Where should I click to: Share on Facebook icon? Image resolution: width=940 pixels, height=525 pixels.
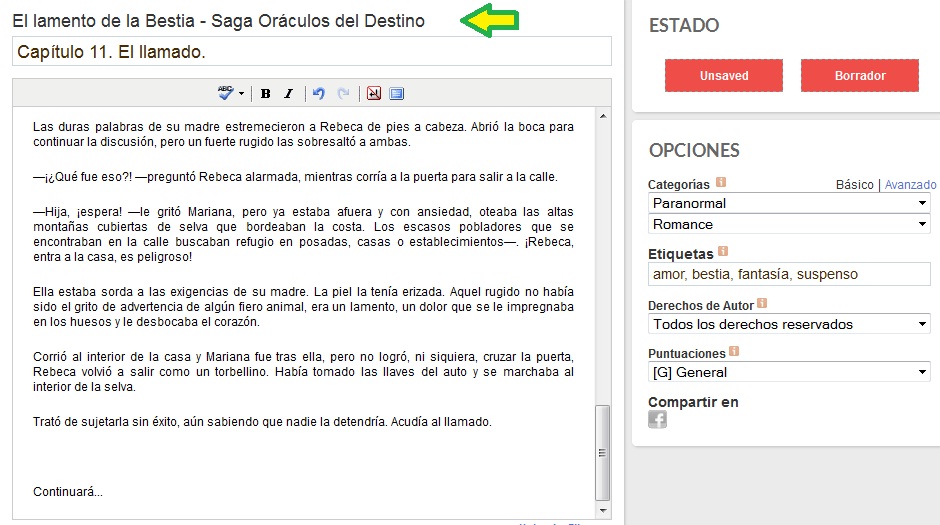657,420
